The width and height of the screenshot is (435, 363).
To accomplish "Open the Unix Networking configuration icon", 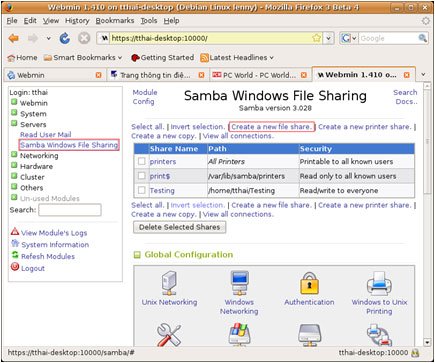I will [169, 283].
